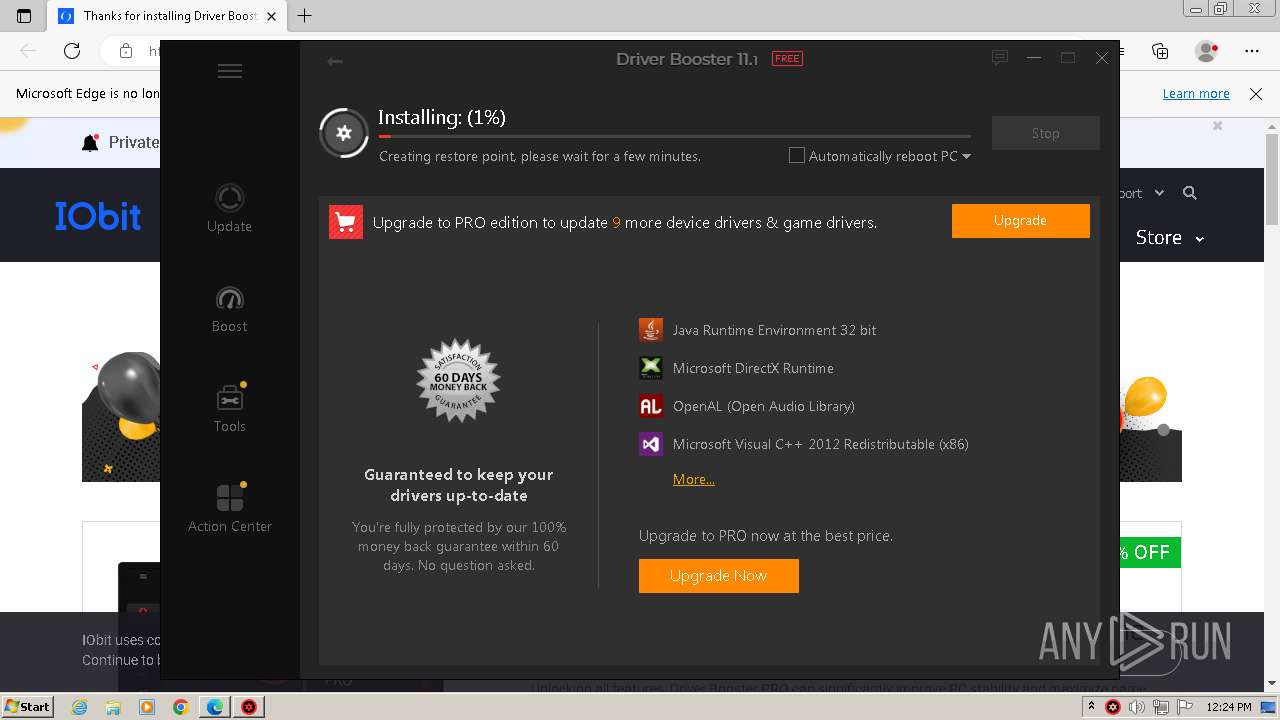Enable Automatically reboot PC checkbox
This screenshot has width=1280, height=720.
click(x=797, y=156)
